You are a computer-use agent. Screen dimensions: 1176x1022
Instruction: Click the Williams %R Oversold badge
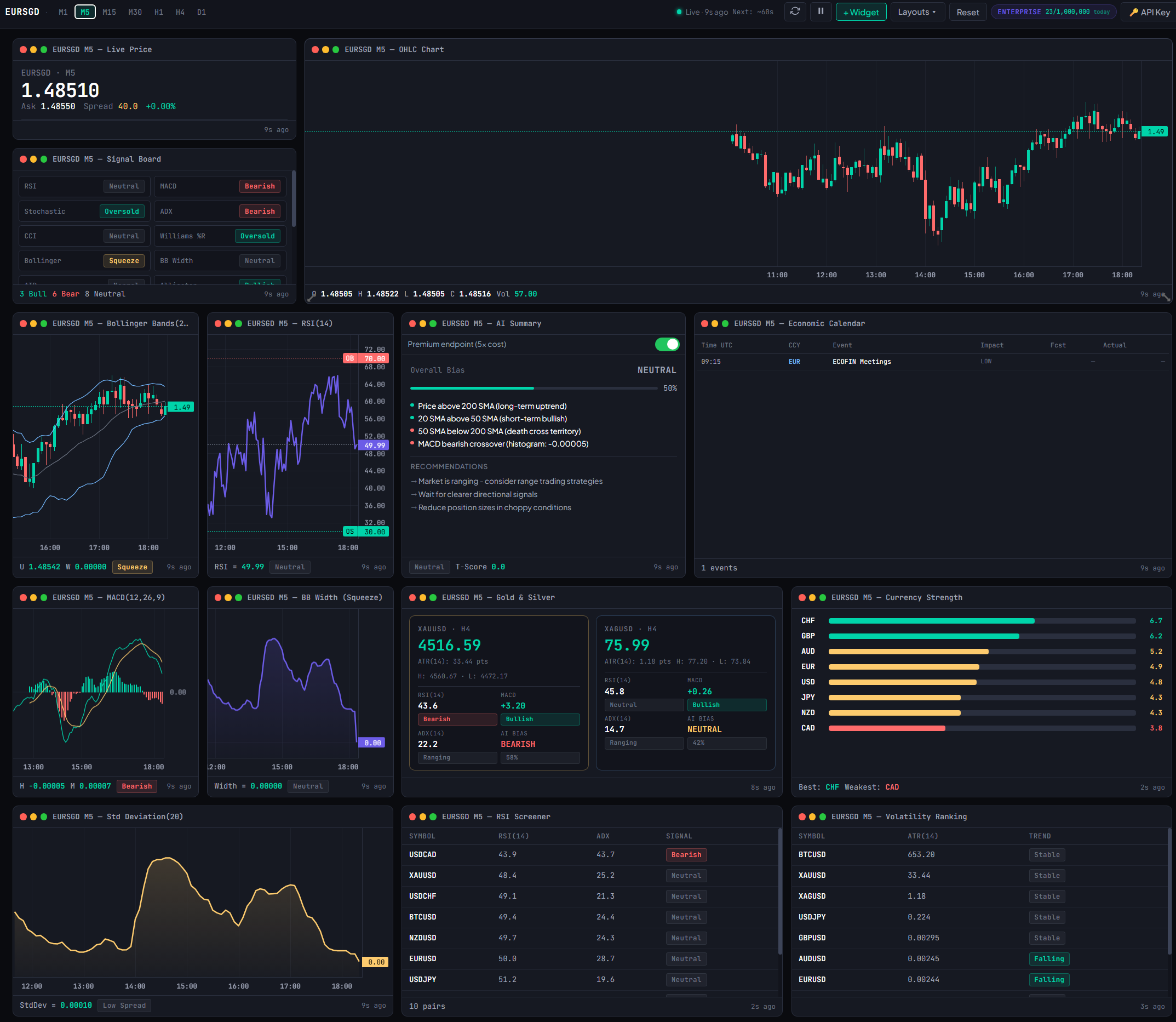pos(257,236)
